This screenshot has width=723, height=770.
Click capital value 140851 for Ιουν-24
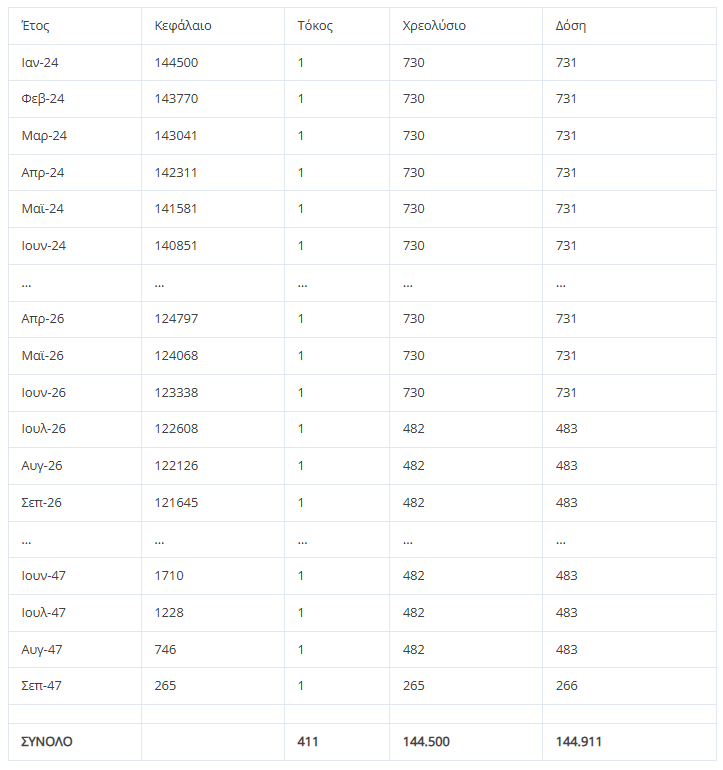coord(175,246)
